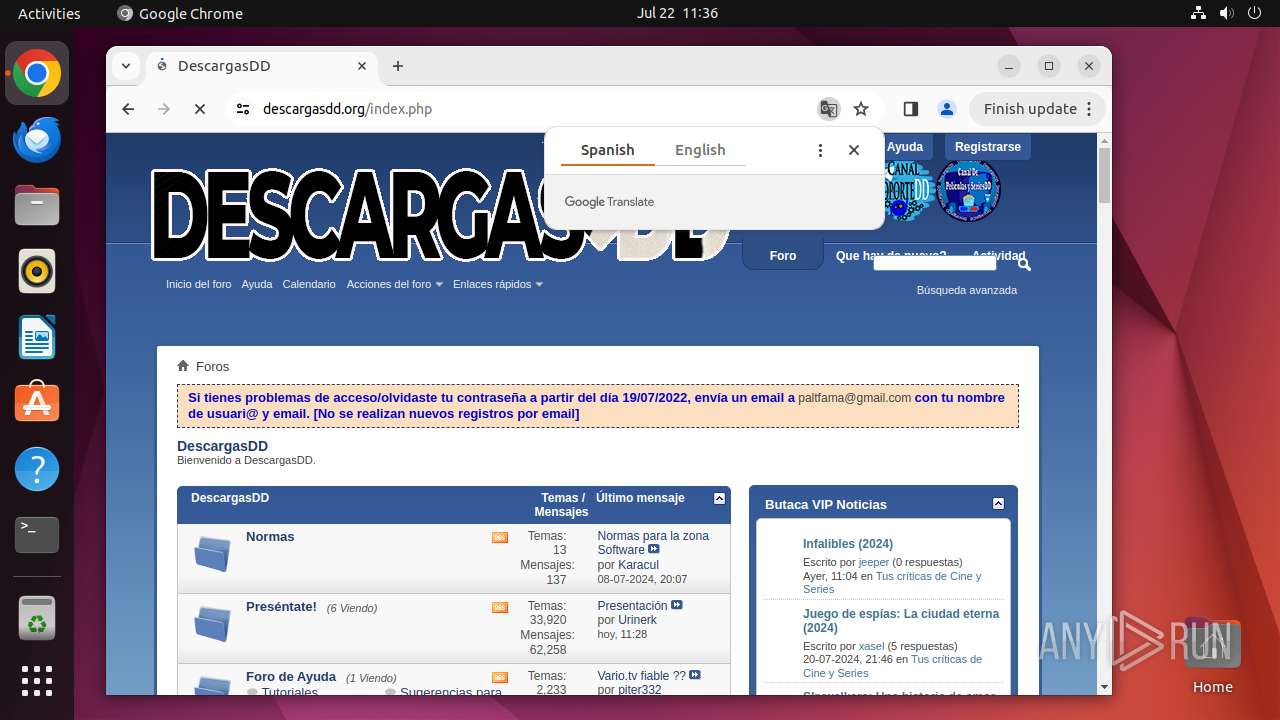Open Activities overview

pyautogui.click(x=49, y=13)
